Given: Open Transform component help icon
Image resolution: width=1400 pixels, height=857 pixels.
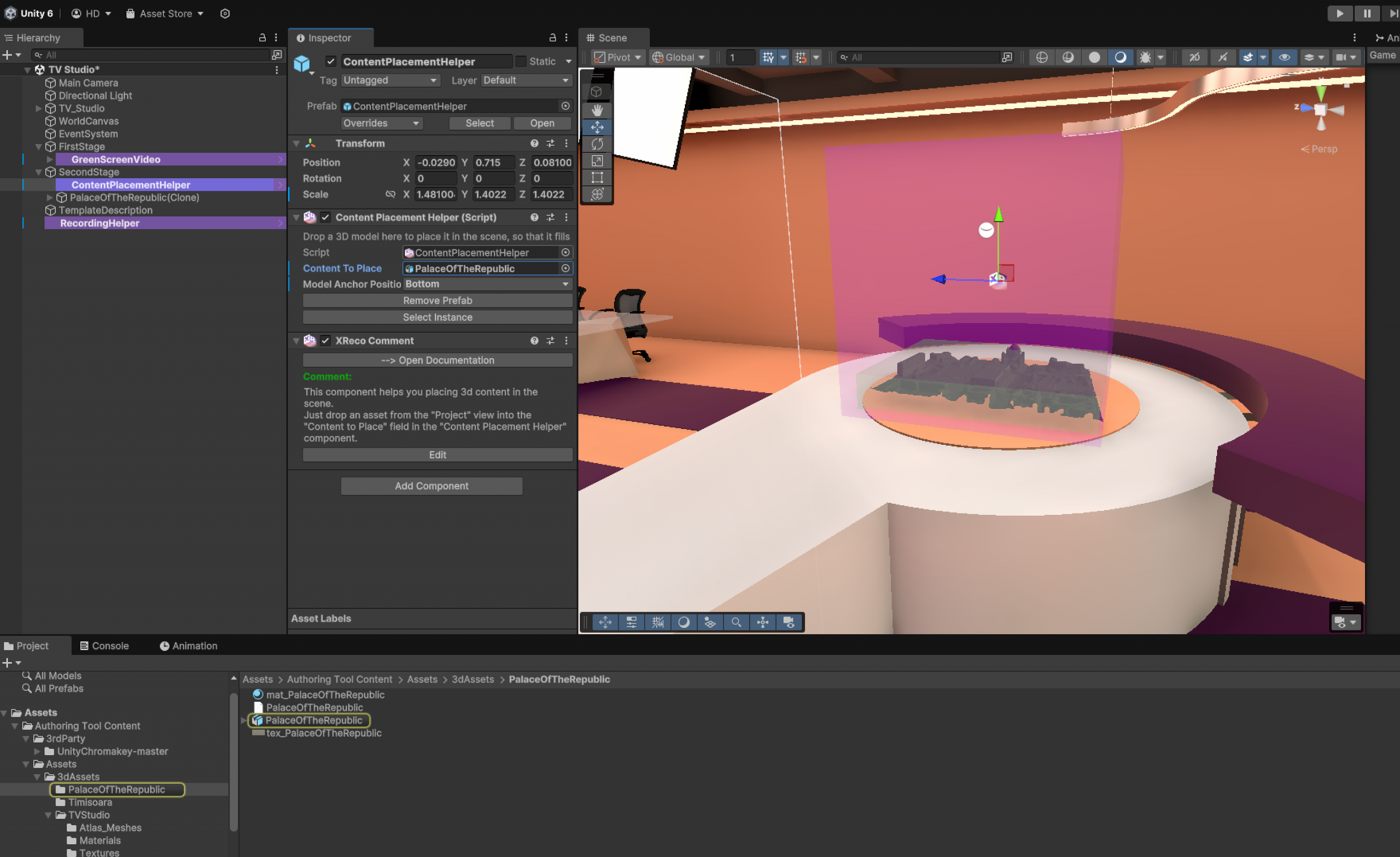Looking at the screenshot, I should (x=534, y=143).
